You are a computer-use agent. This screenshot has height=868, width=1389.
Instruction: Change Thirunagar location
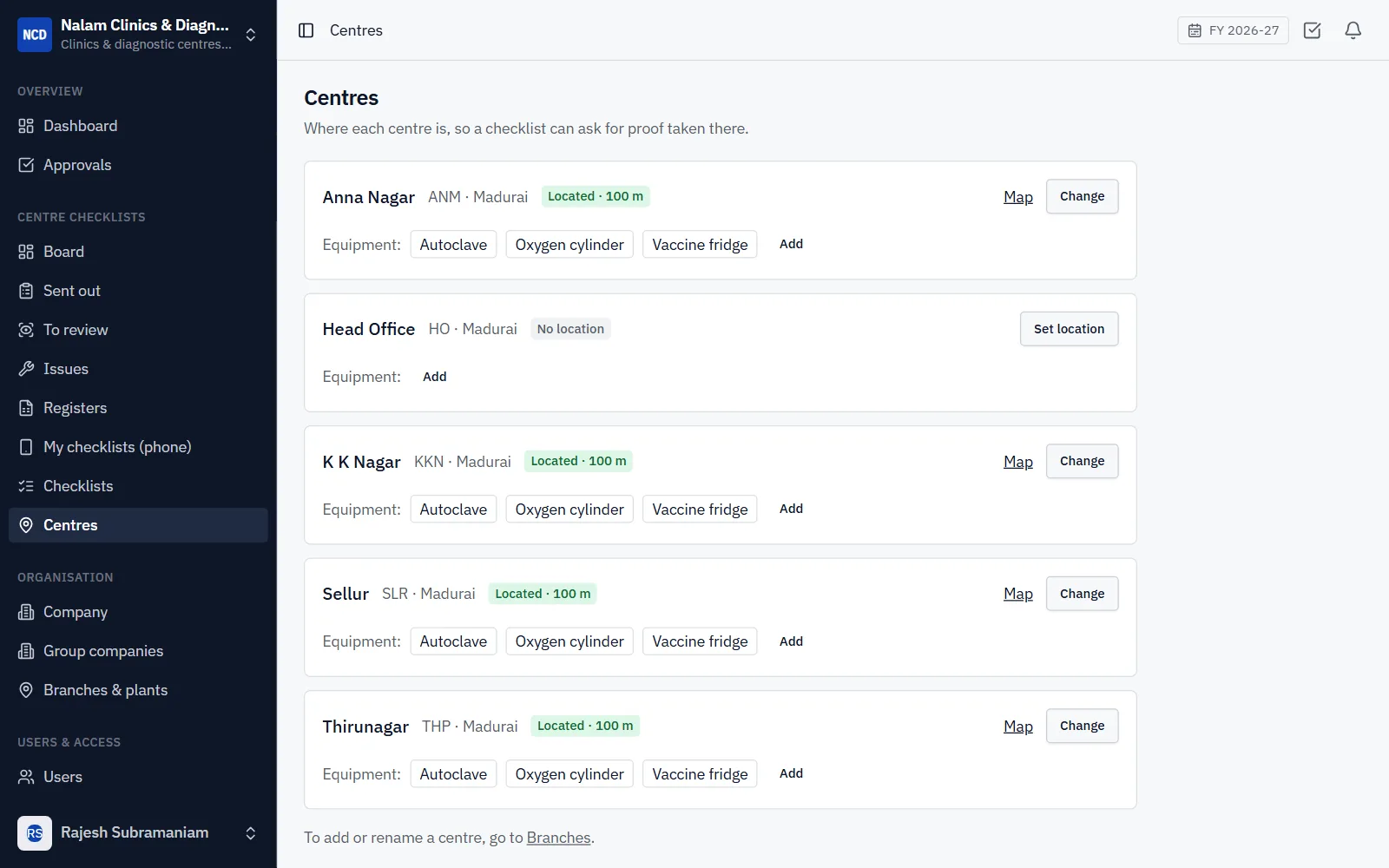(1082, 726)
